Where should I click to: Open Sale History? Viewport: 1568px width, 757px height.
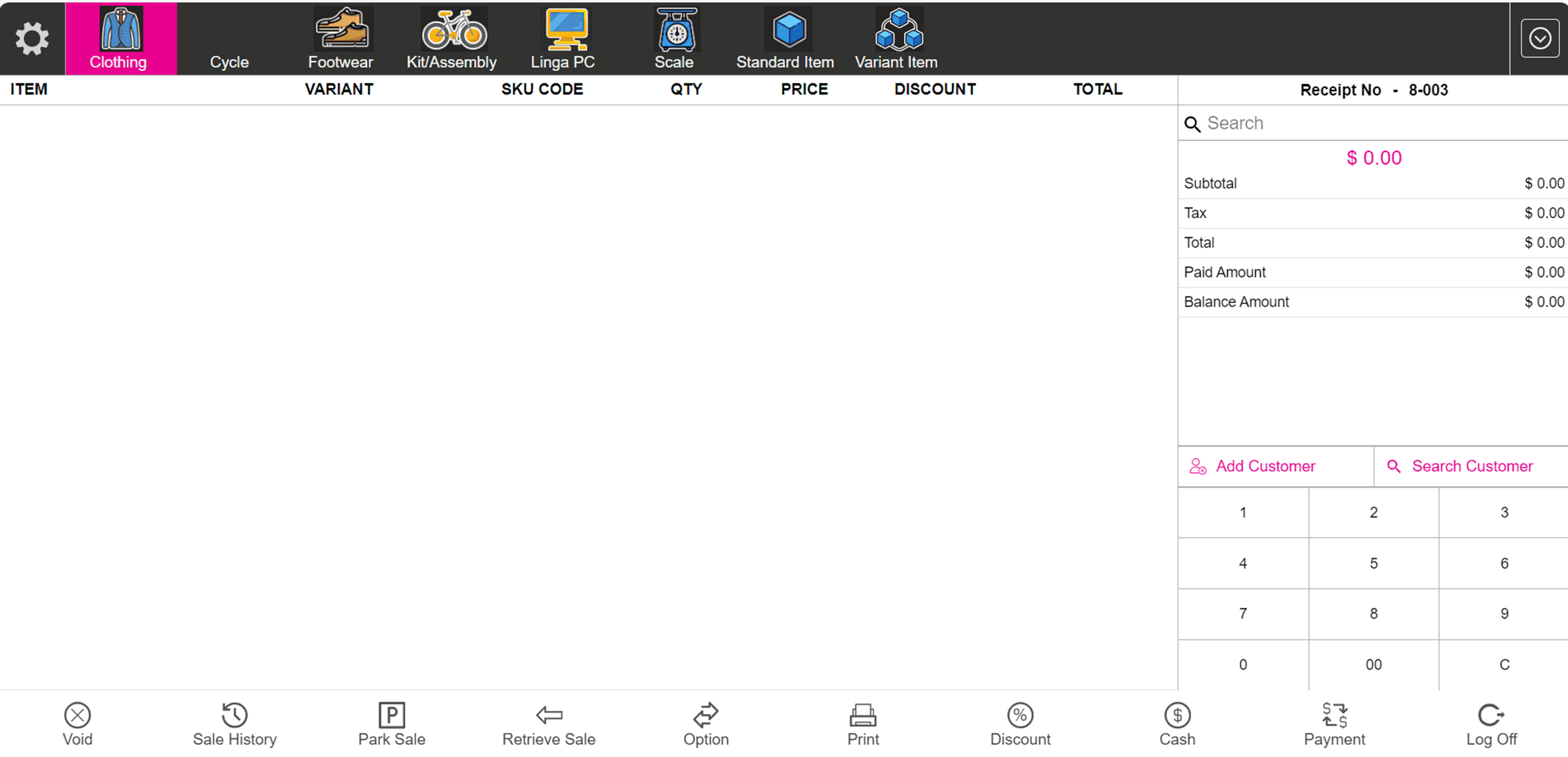pos(234,724)
